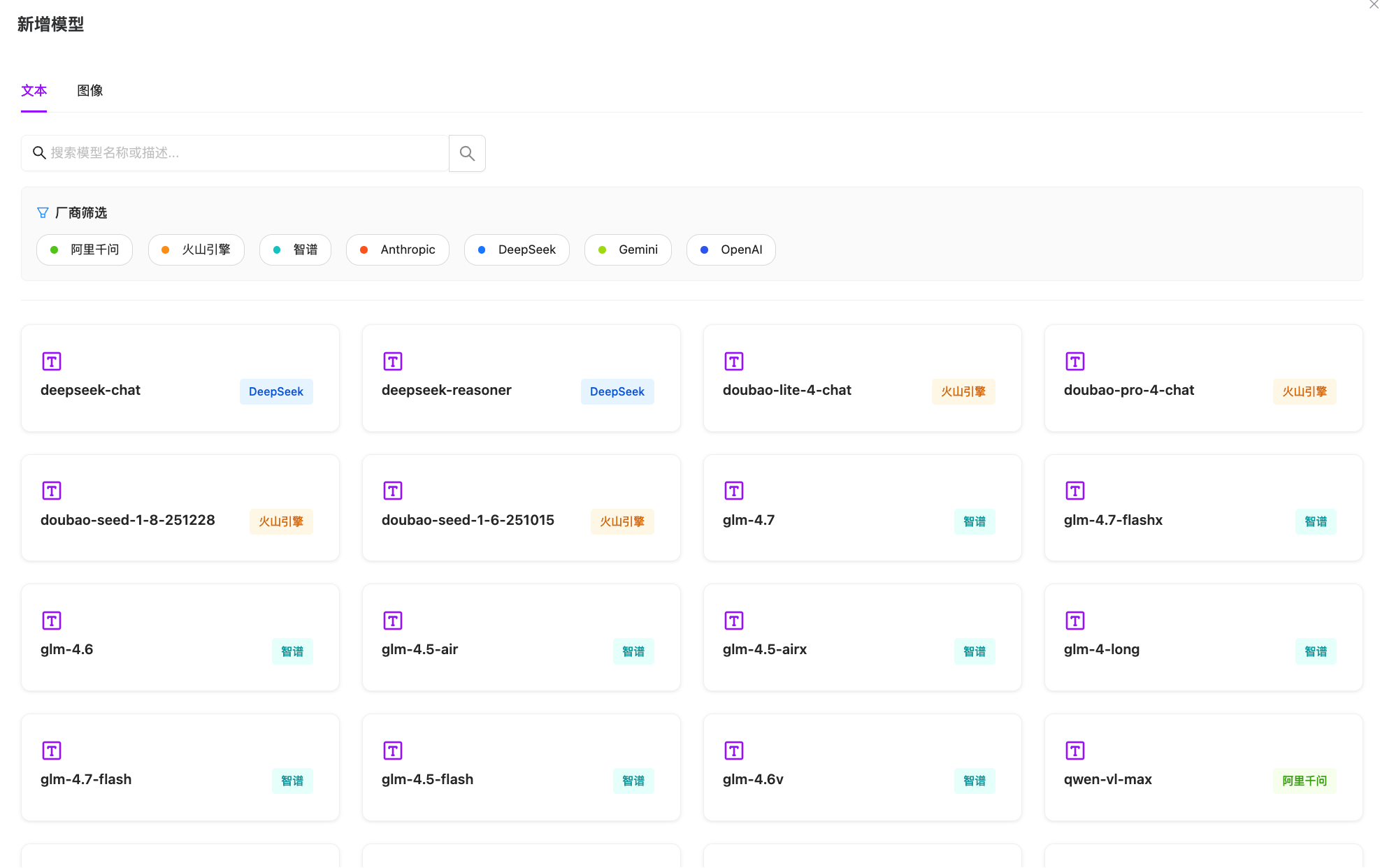1380x868 pixels.
Task: Click the 智谱 tag on glm-4.7-flash card
Action: coord(292,781)
